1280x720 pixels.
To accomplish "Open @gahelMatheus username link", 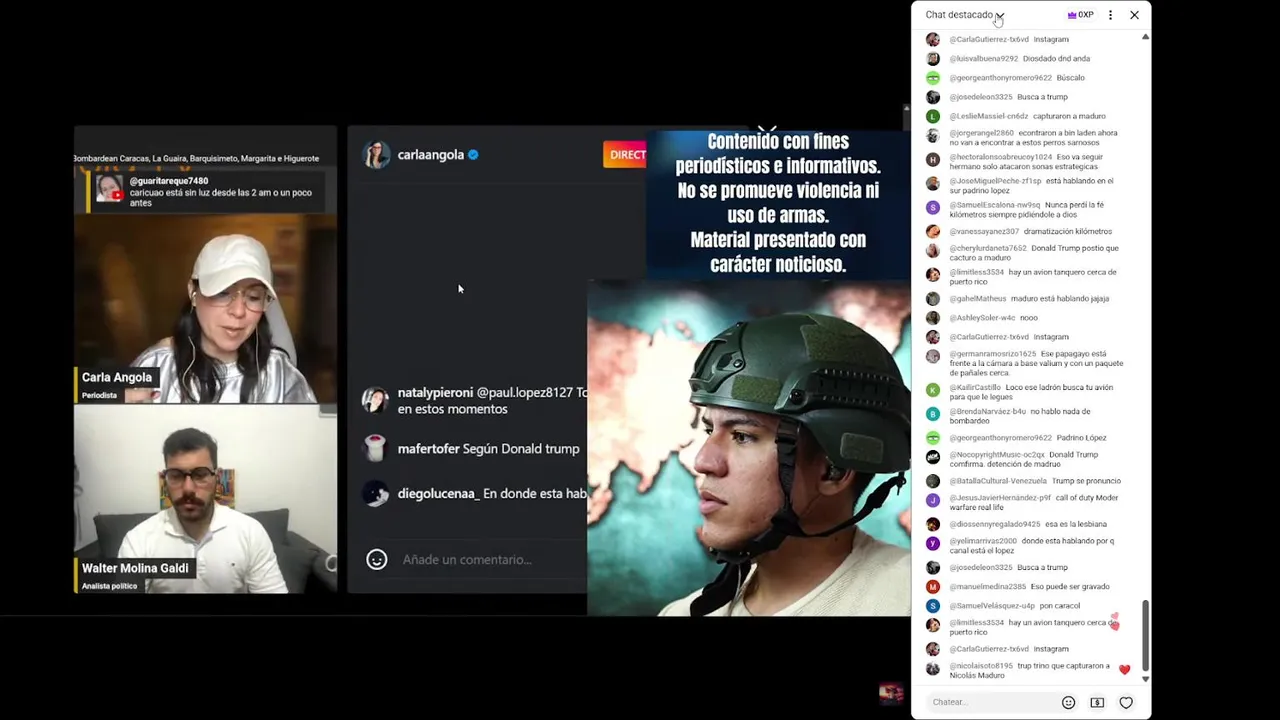I will coord(978,299).
